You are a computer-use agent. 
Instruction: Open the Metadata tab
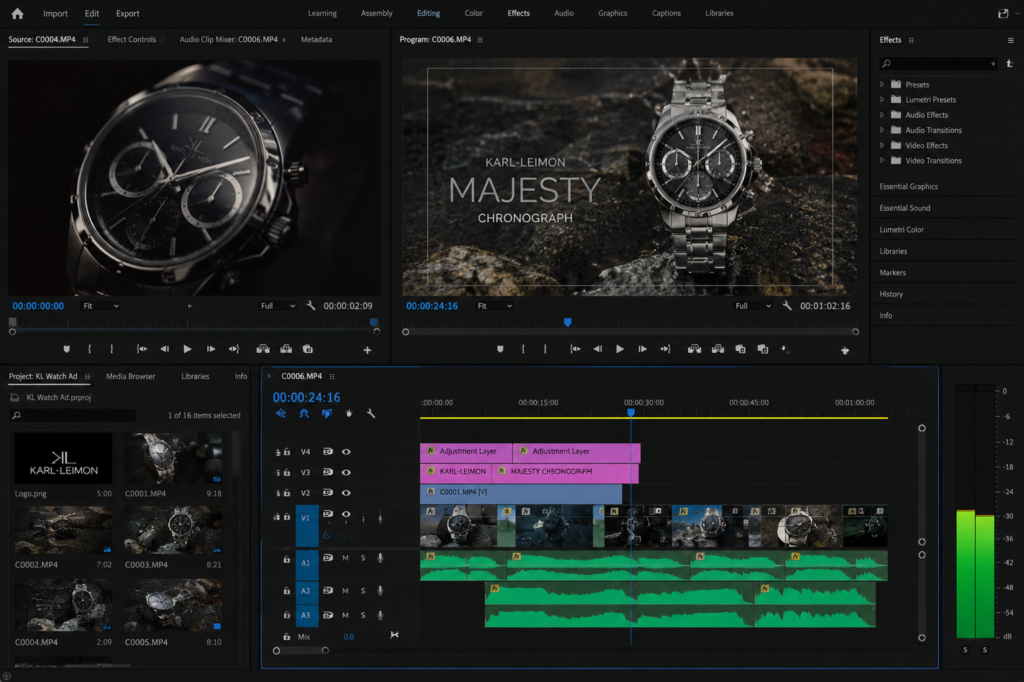point(316,39)
